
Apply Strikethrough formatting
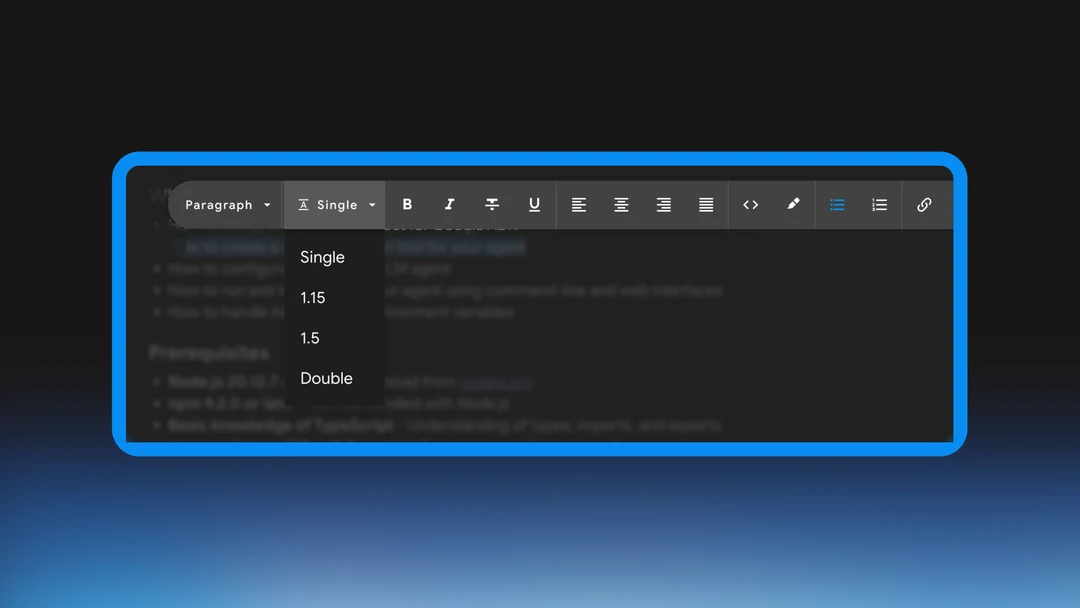492,205
